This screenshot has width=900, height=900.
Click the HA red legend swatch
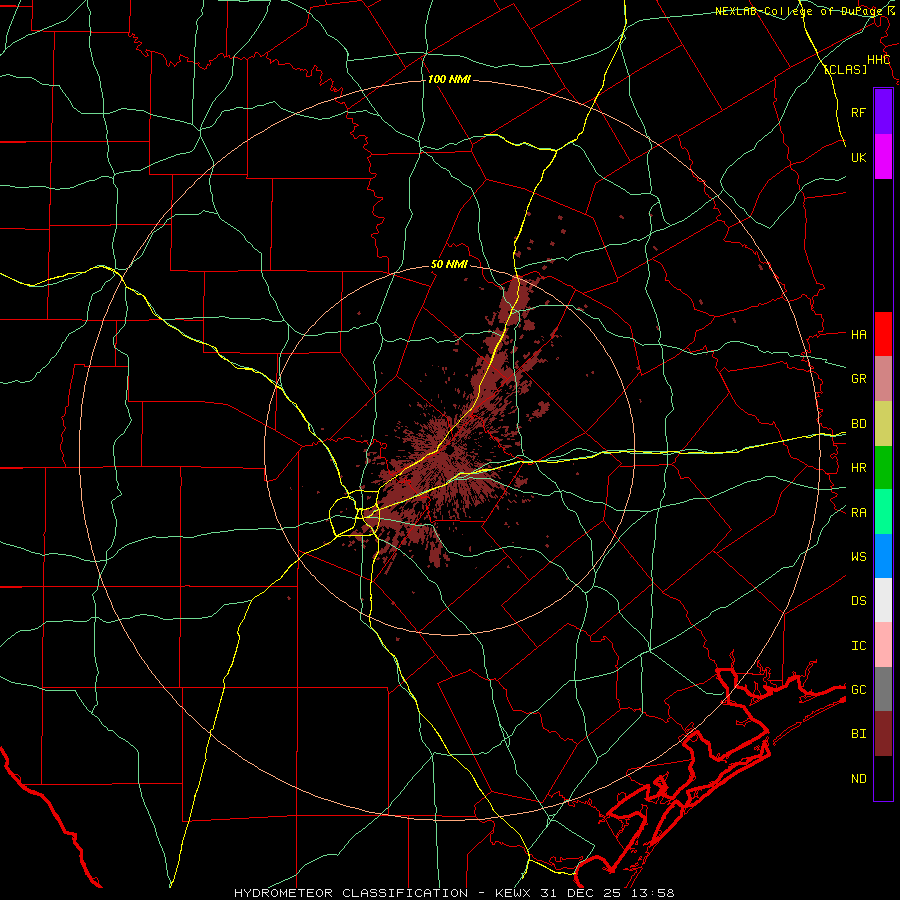(883, 334)
